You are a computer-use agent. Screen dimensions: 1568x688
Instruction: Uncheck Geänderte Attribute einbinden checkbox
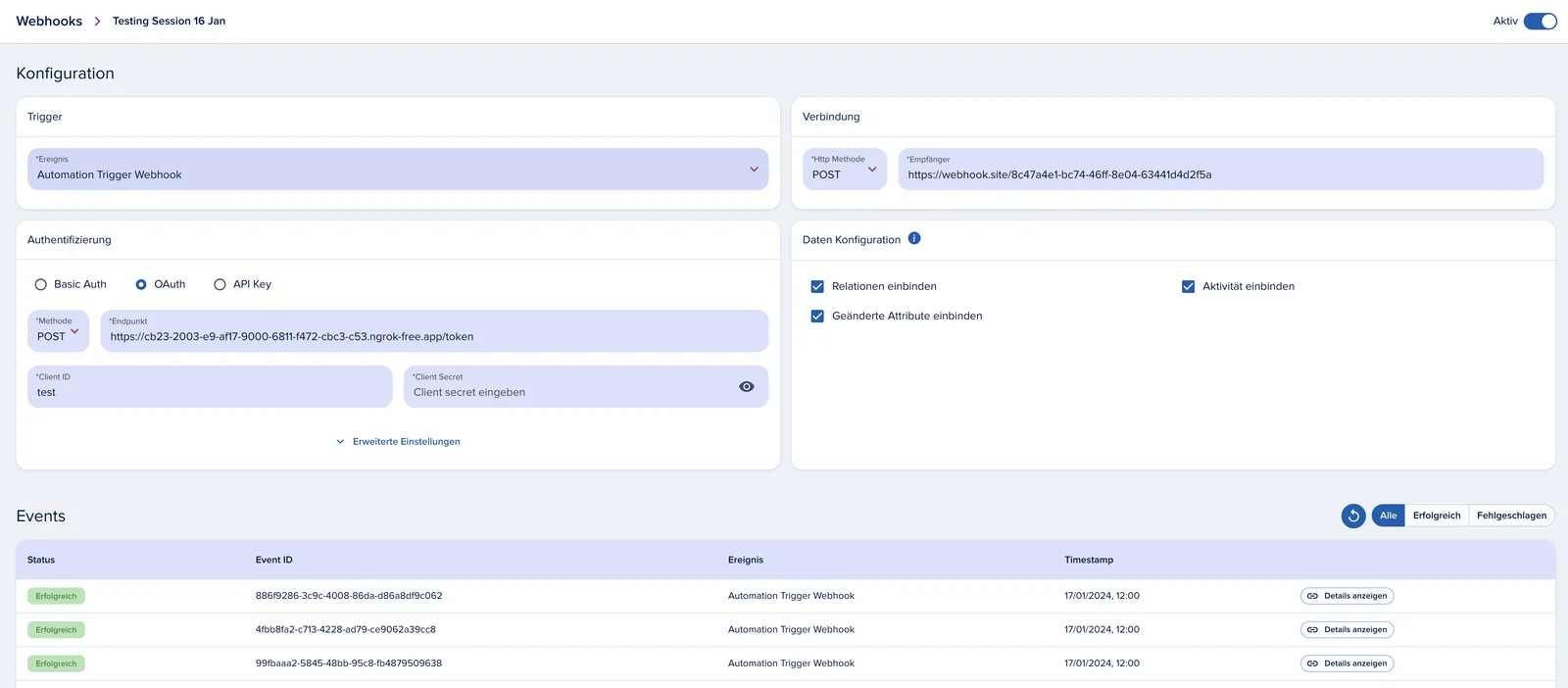point(817,317)
